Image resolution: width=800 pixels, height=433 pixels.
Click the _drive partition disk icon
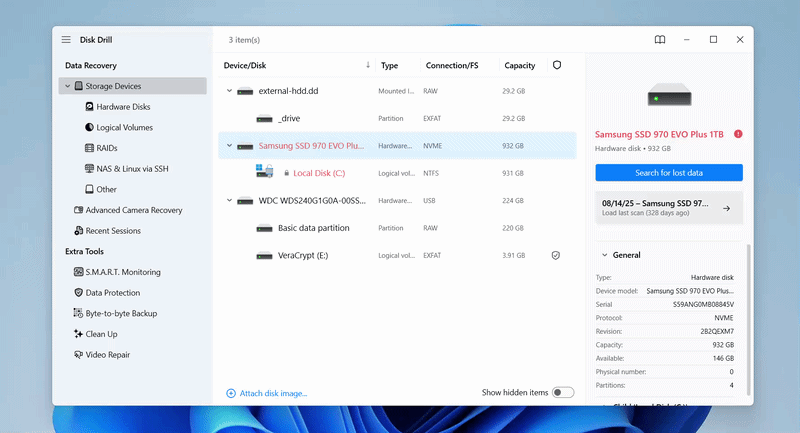point(264,119)
